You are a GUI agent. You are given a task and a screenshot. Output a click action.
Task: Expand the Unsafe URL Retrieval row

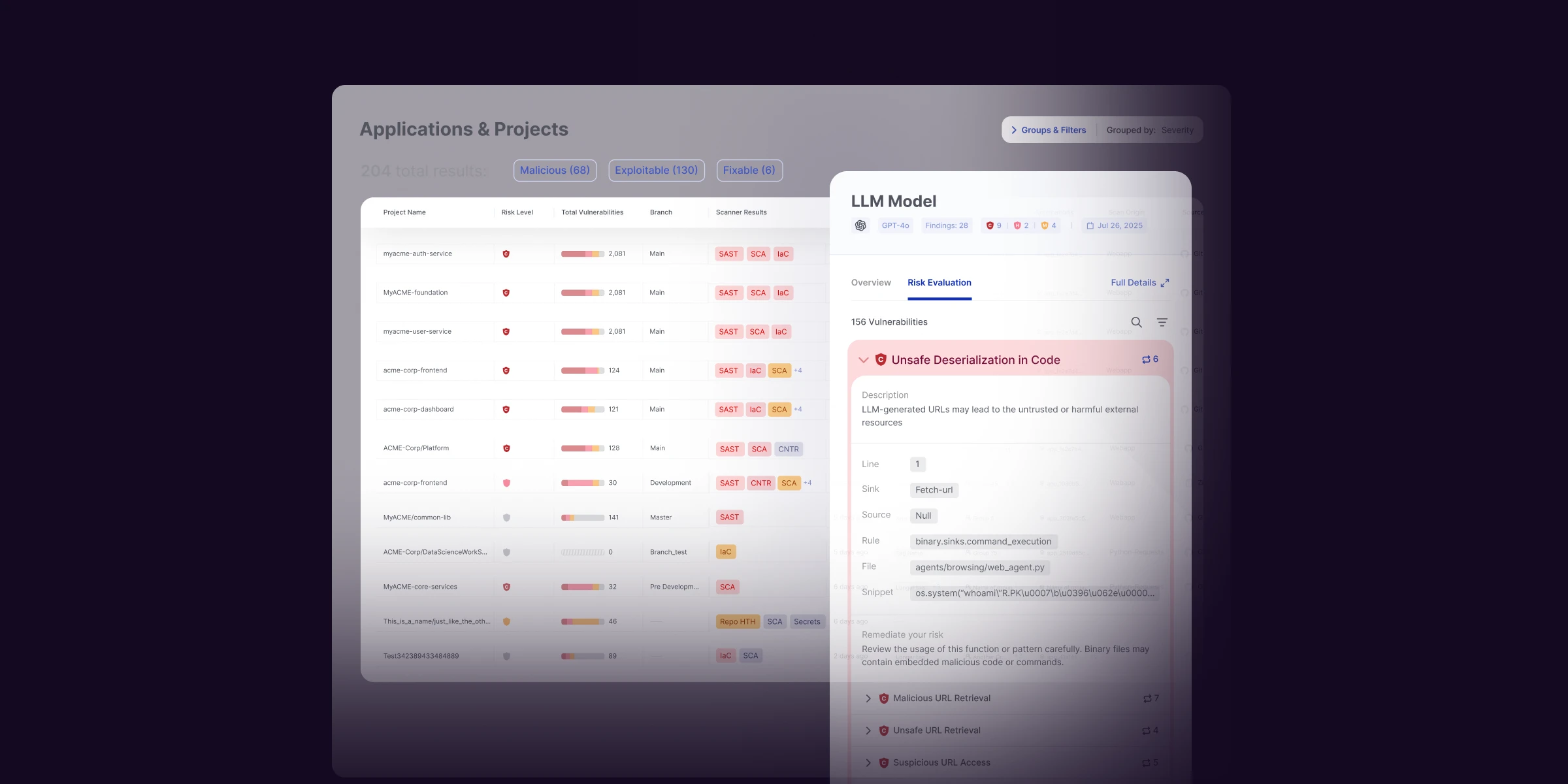pos(868,730)
